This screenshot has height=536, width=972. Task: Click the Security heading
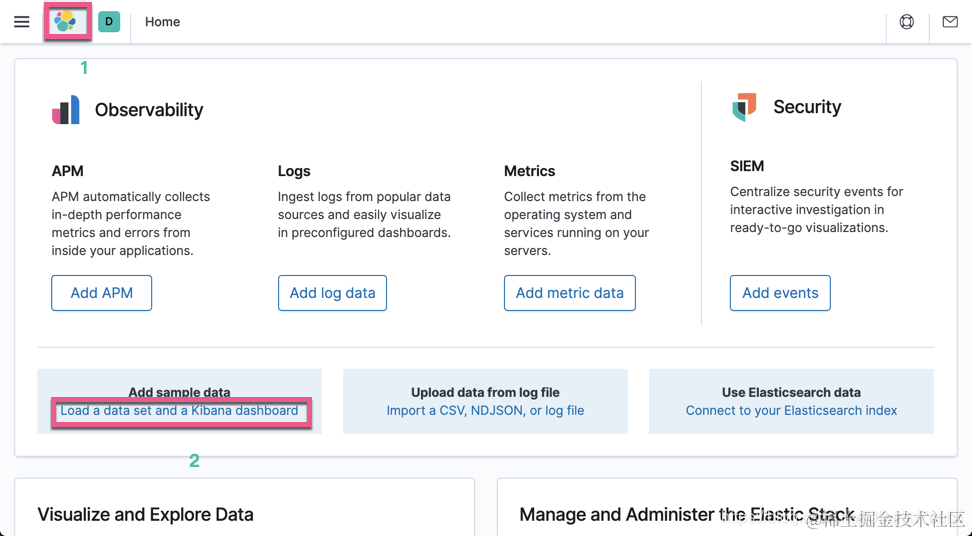tap(807, 107)
